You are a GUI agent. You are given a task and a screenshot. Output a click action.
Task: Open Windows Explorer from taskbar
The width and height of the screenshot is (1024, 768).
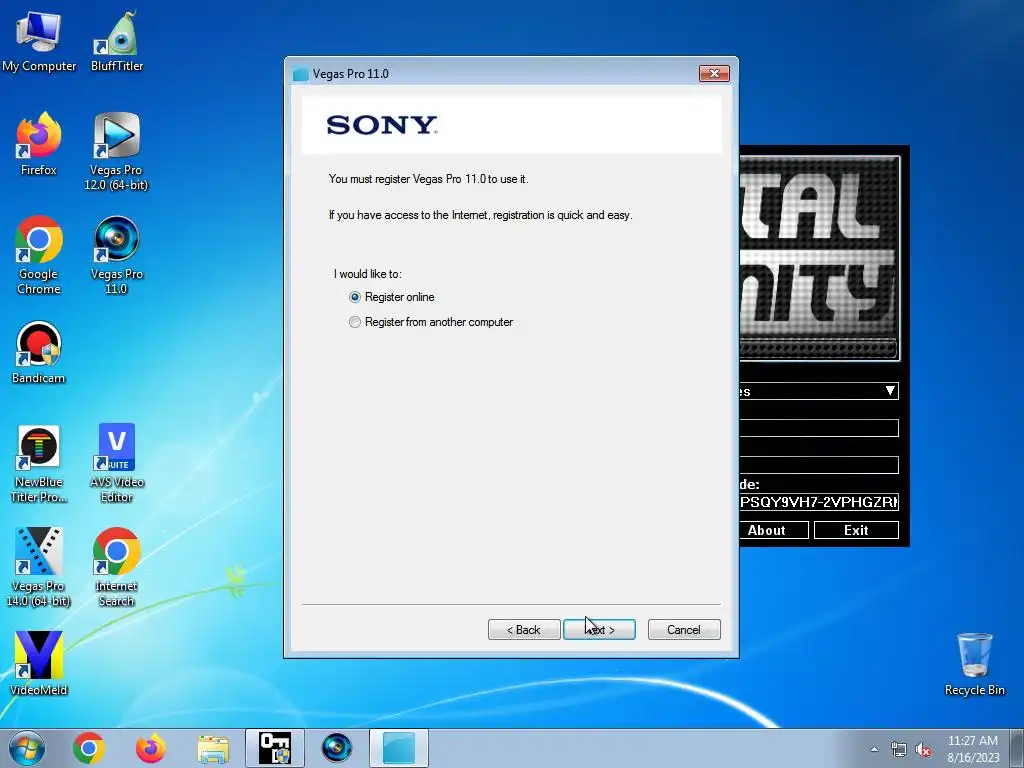tap(213, 748)
